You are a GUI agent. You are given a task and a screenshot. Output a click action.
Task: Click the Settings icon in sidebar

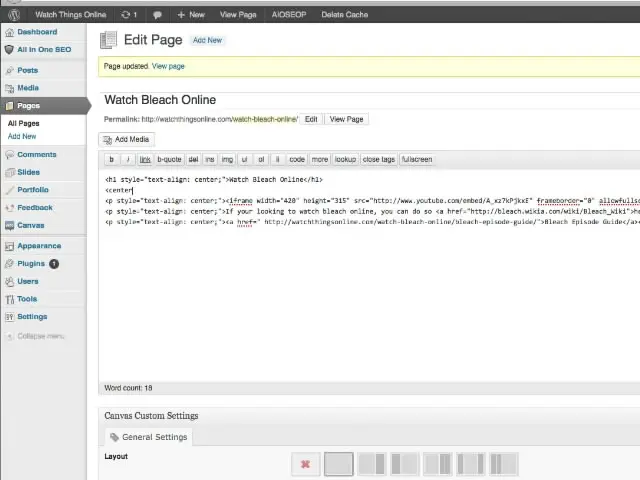[9, 317]
